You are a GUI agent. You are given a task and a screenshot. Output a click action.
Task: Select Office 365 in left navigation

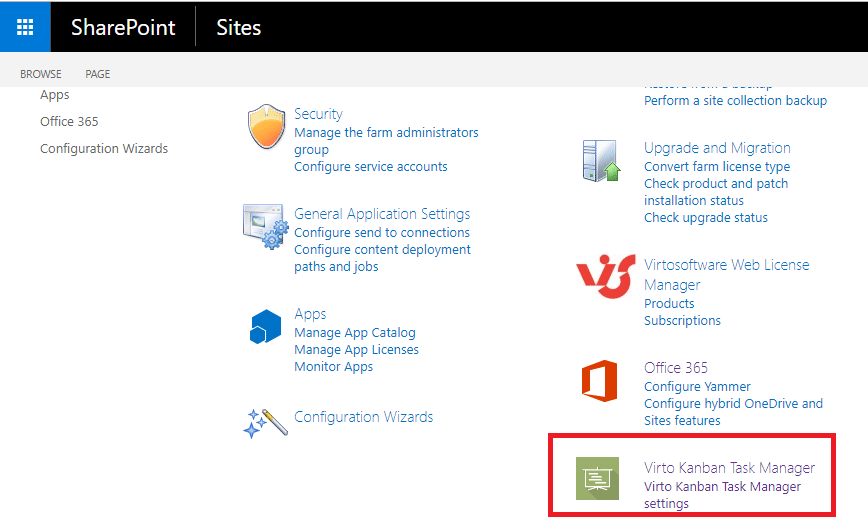pyautogui.click(x=69, y=121)
